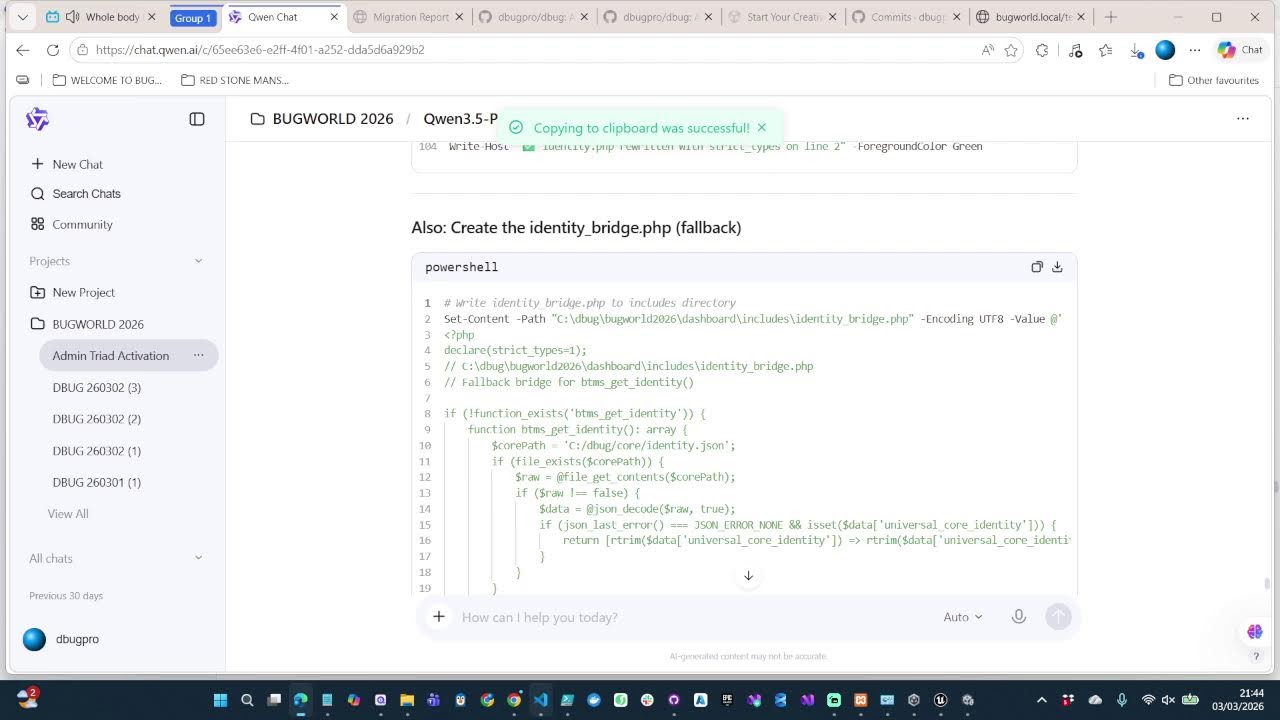This screenshot has height=720, width=1280.
Task: Open the Copilot Chat button
Action: pyautogui.click(x=1240, y=50)
